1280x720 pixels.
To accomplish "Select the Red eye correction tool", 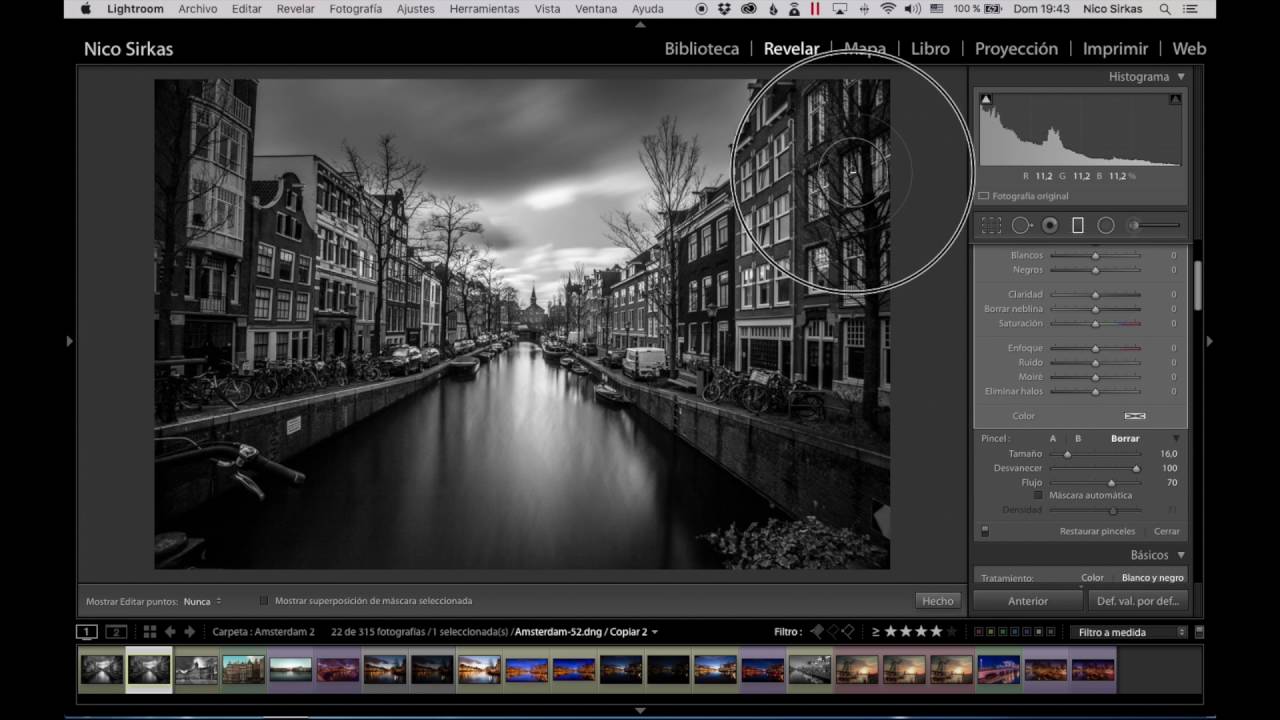I will coord(1050,226).
